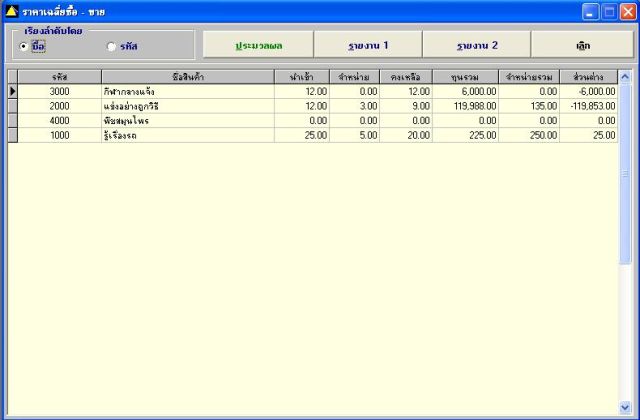Click the 20.00 remaining quantity cell
The width and height of the screenshot is (640, 420).
[406, 136]
